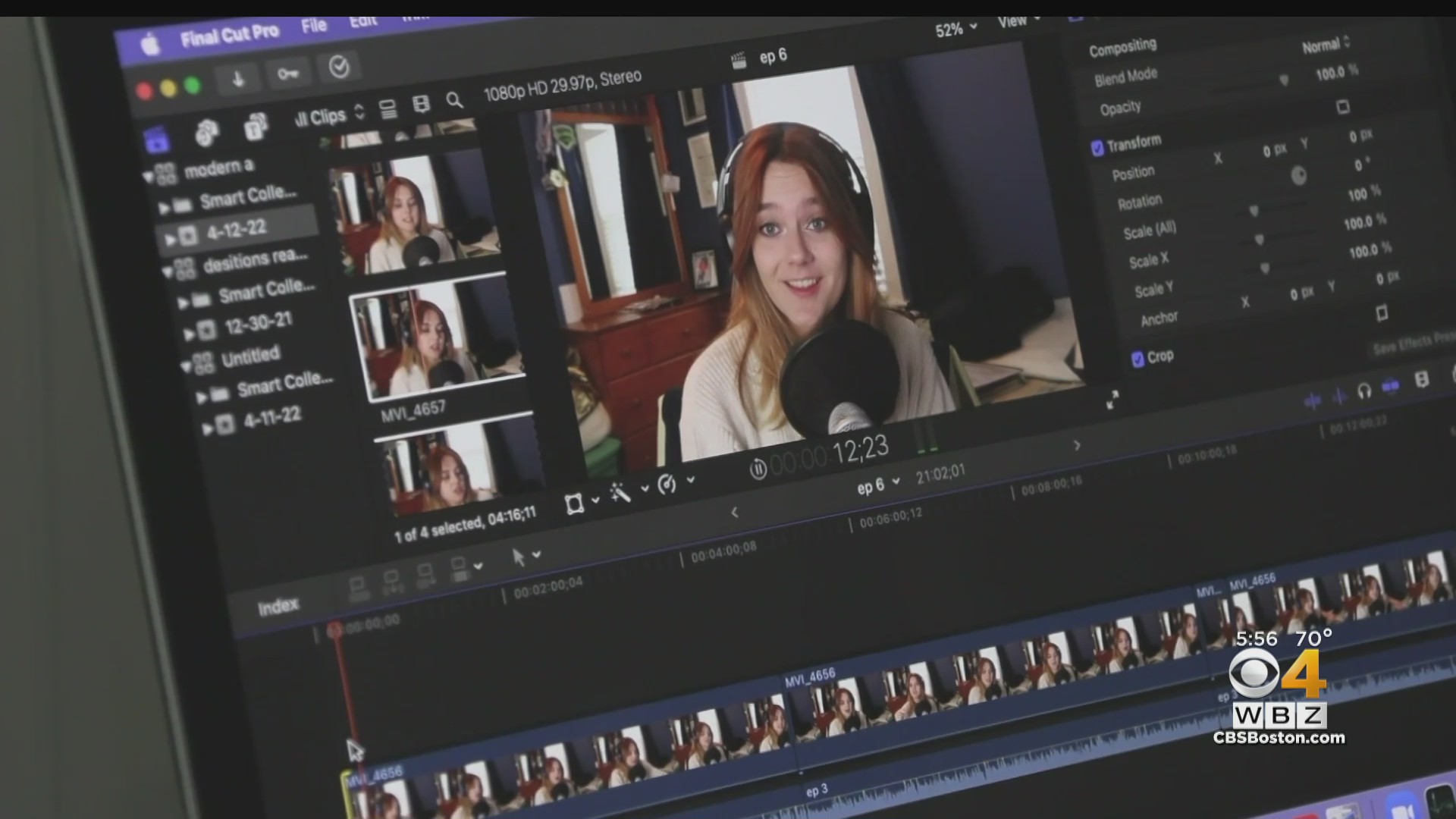
Task: Click the Index button
Action: pos(278,607)
